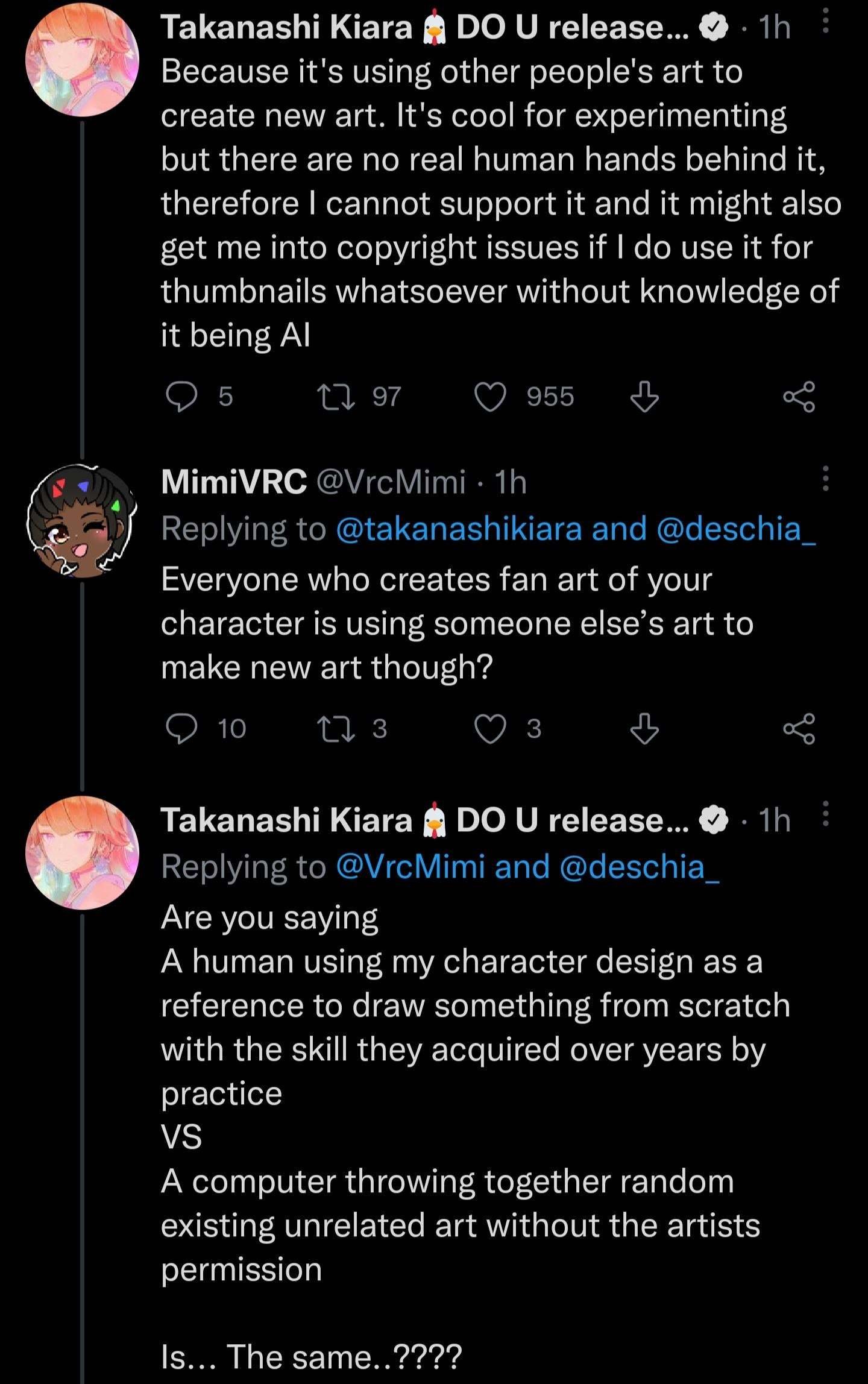The height and width of the screenshot is (1384, 868).
Task: Reply to MimiVRC's tweet
Action: tap(181, 729)
